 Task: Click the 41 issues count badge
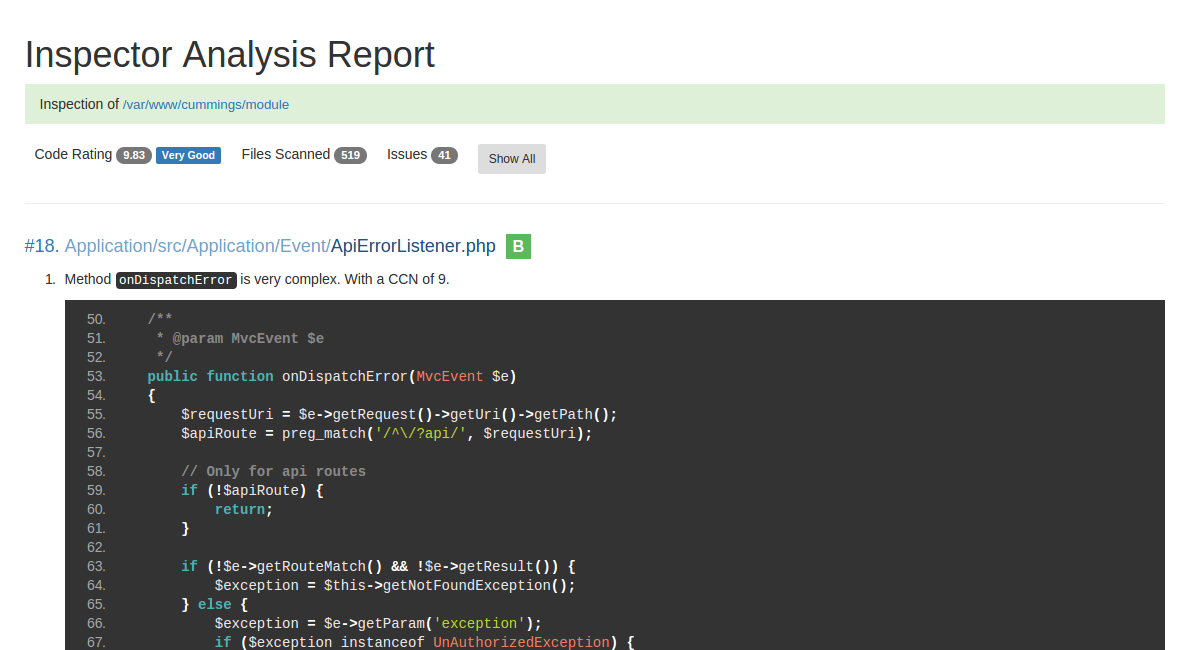[444, 155]
